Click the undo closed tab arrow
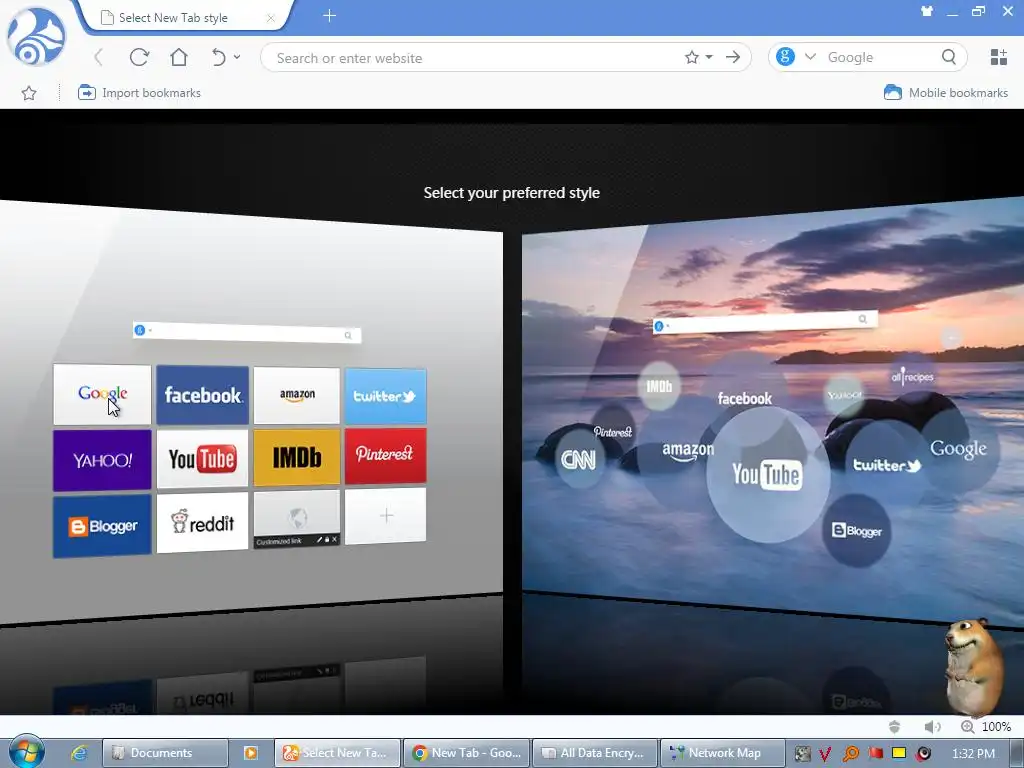The width and height of the screenshot is (1024, 768). coord(219,57)
